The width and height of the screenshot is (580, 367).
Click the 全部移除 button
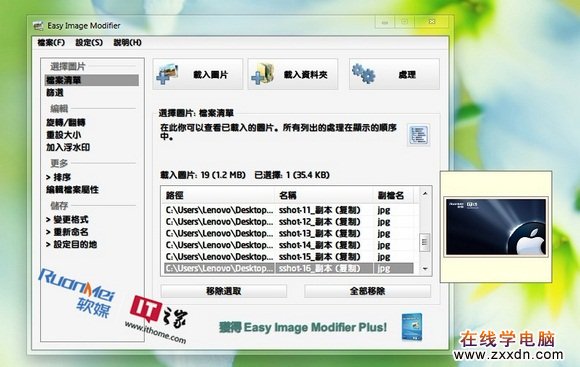tap(367, 291)
